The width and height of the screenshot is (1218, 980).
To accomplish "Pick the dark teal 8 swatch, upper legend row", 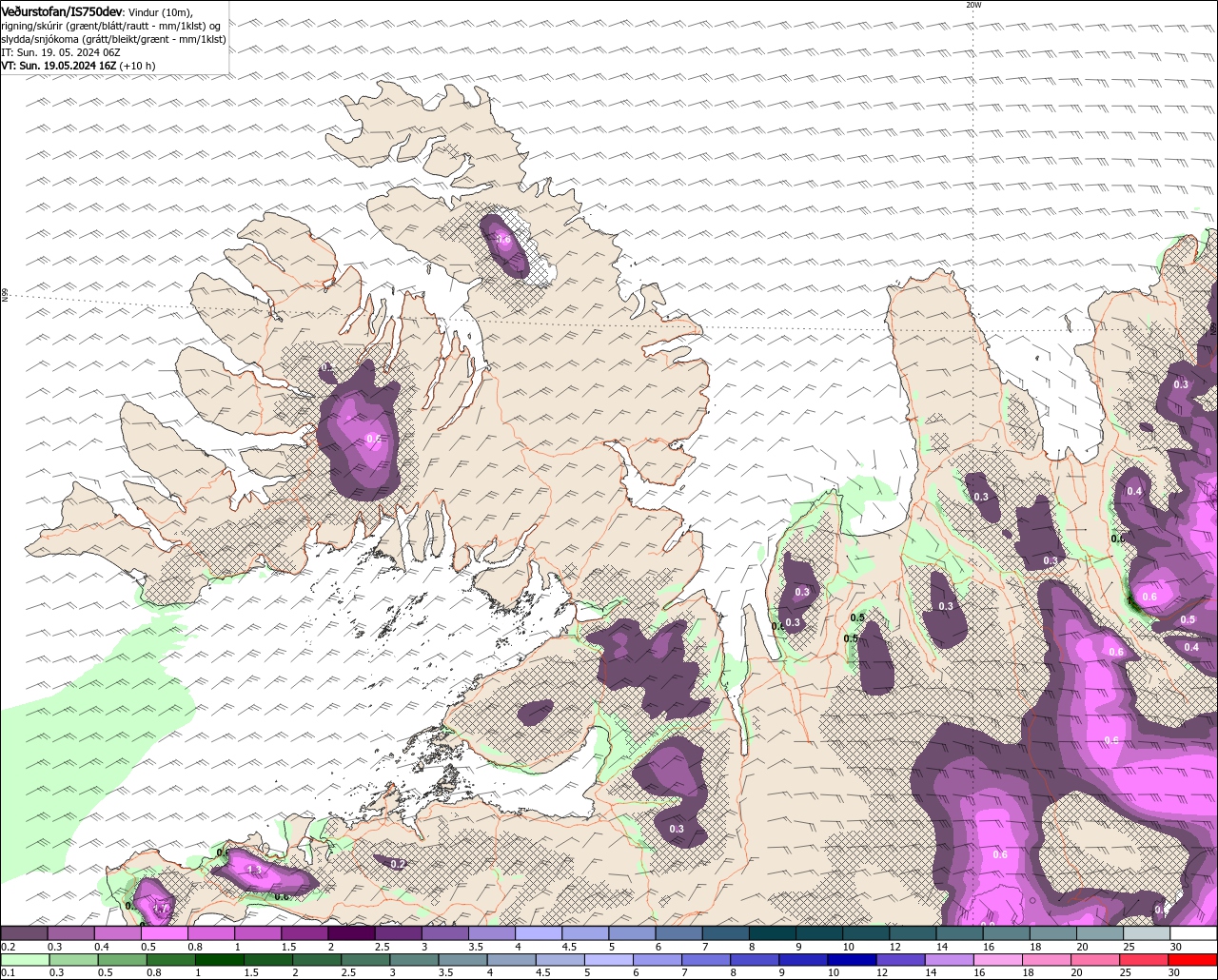I will point(773,933).
